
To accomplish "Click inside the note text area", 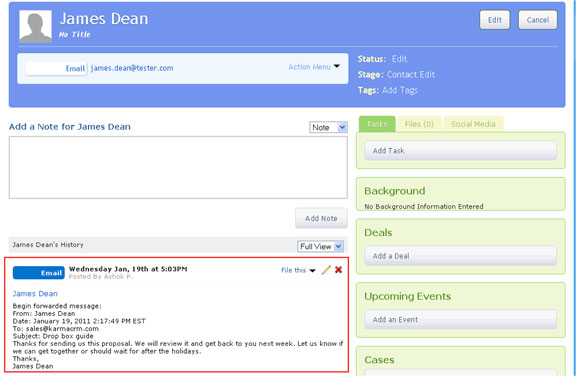I will pos(178,167).
